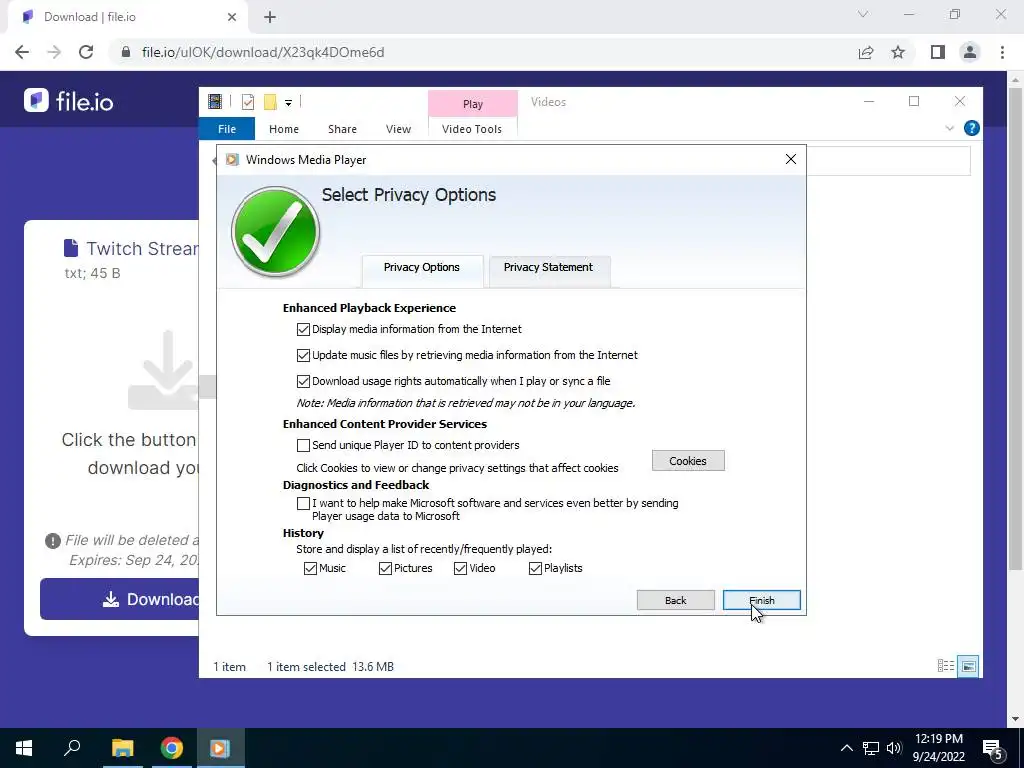Open the Home ribbon tab

pyautogui.click(x=283, y=129)
